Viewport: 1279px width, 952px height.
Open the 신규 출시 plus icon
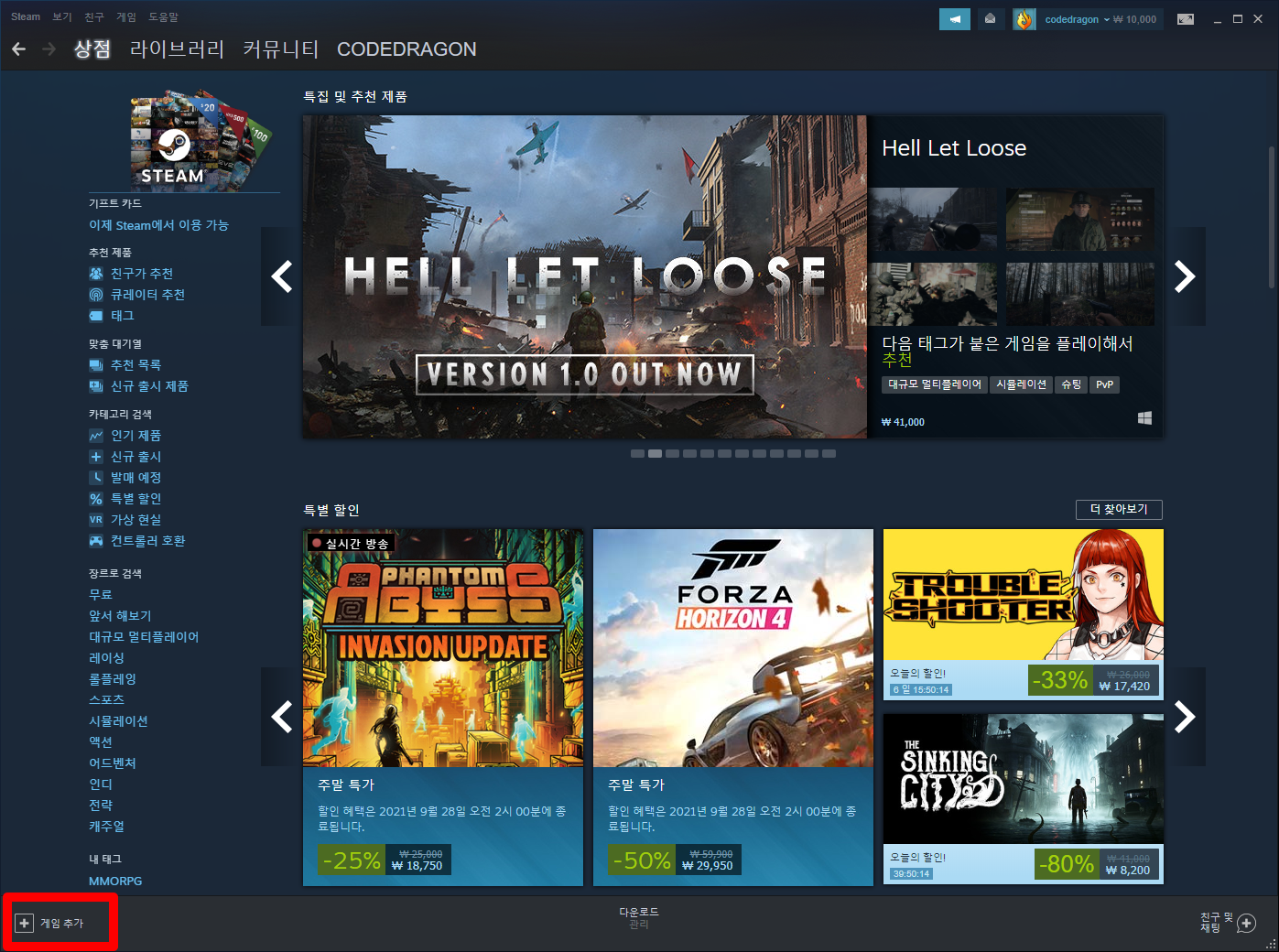coord(96,457)
